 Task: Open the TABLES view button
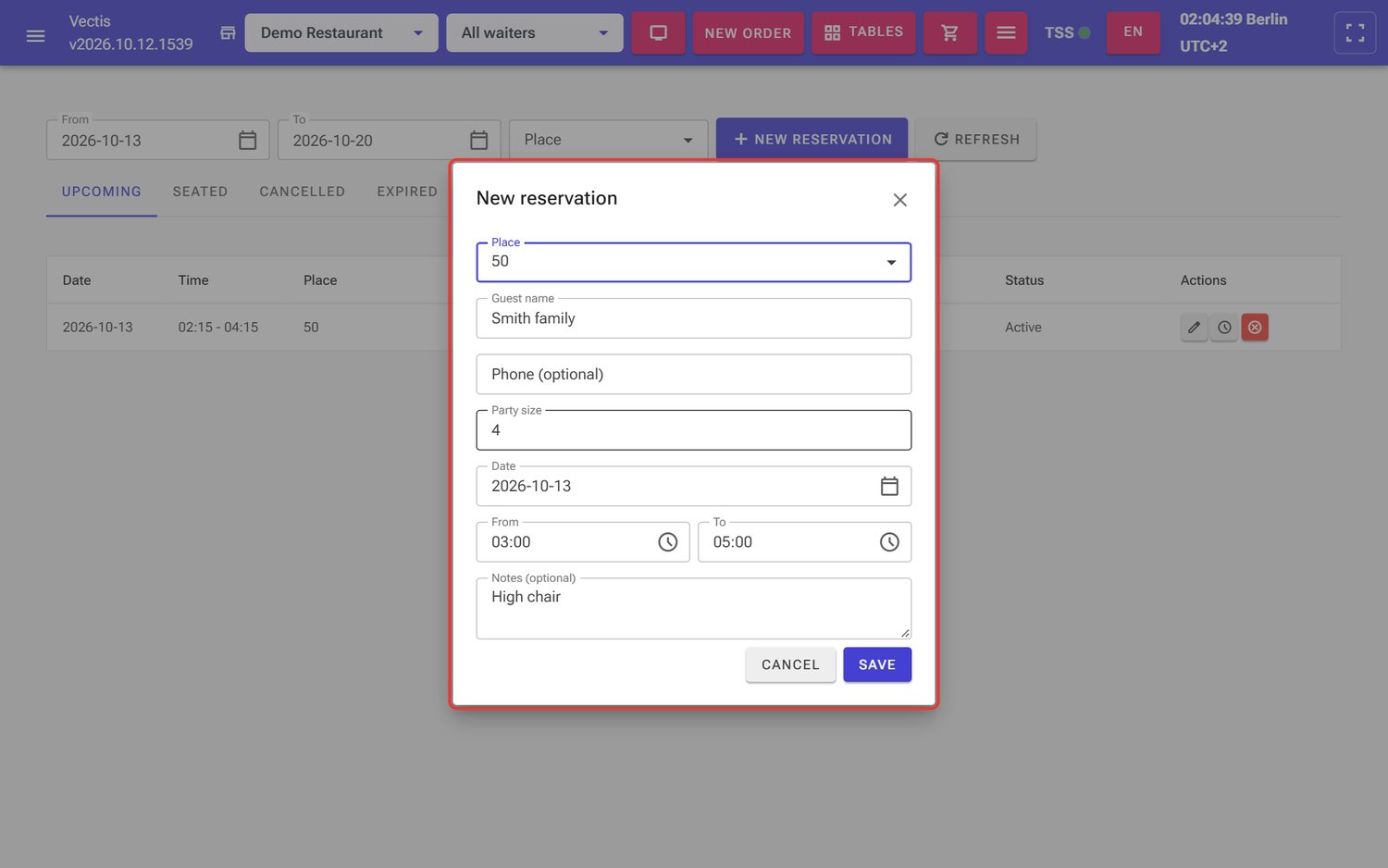click(x=863, y=32)
